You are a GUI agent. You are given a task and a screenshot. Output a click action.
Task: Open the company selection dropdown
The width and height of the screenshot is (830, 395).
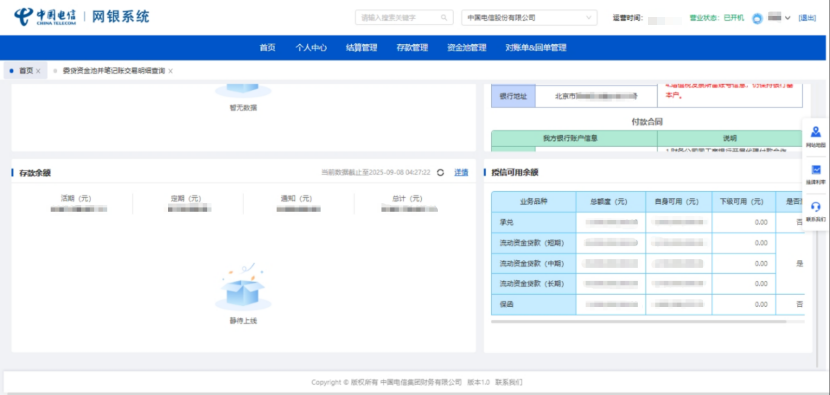[529, 17]
